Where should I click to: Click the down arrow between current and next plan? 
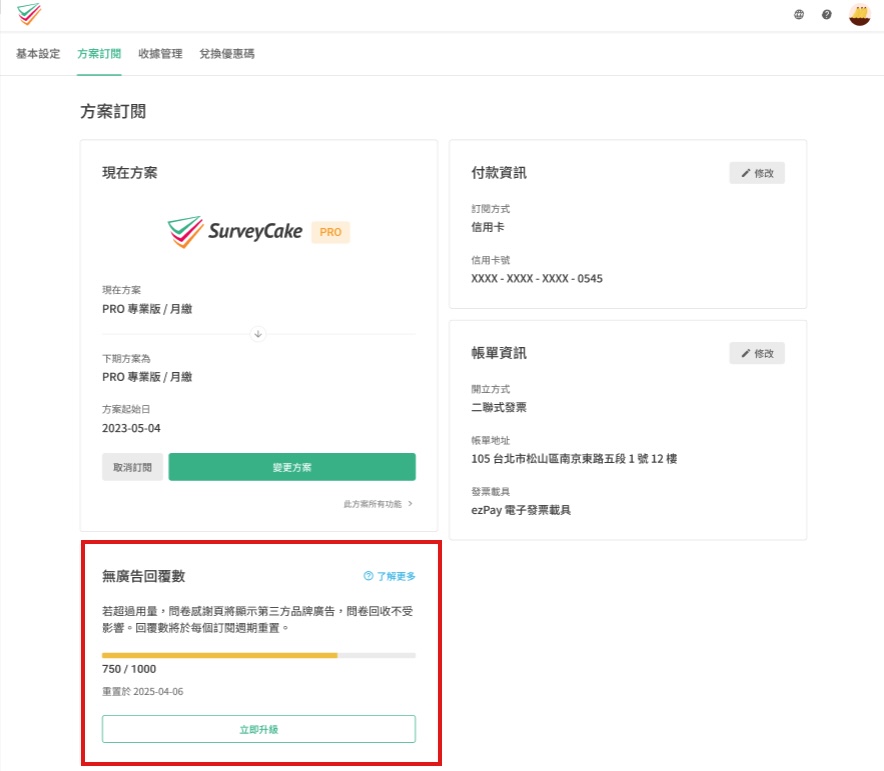coord(258,334)
